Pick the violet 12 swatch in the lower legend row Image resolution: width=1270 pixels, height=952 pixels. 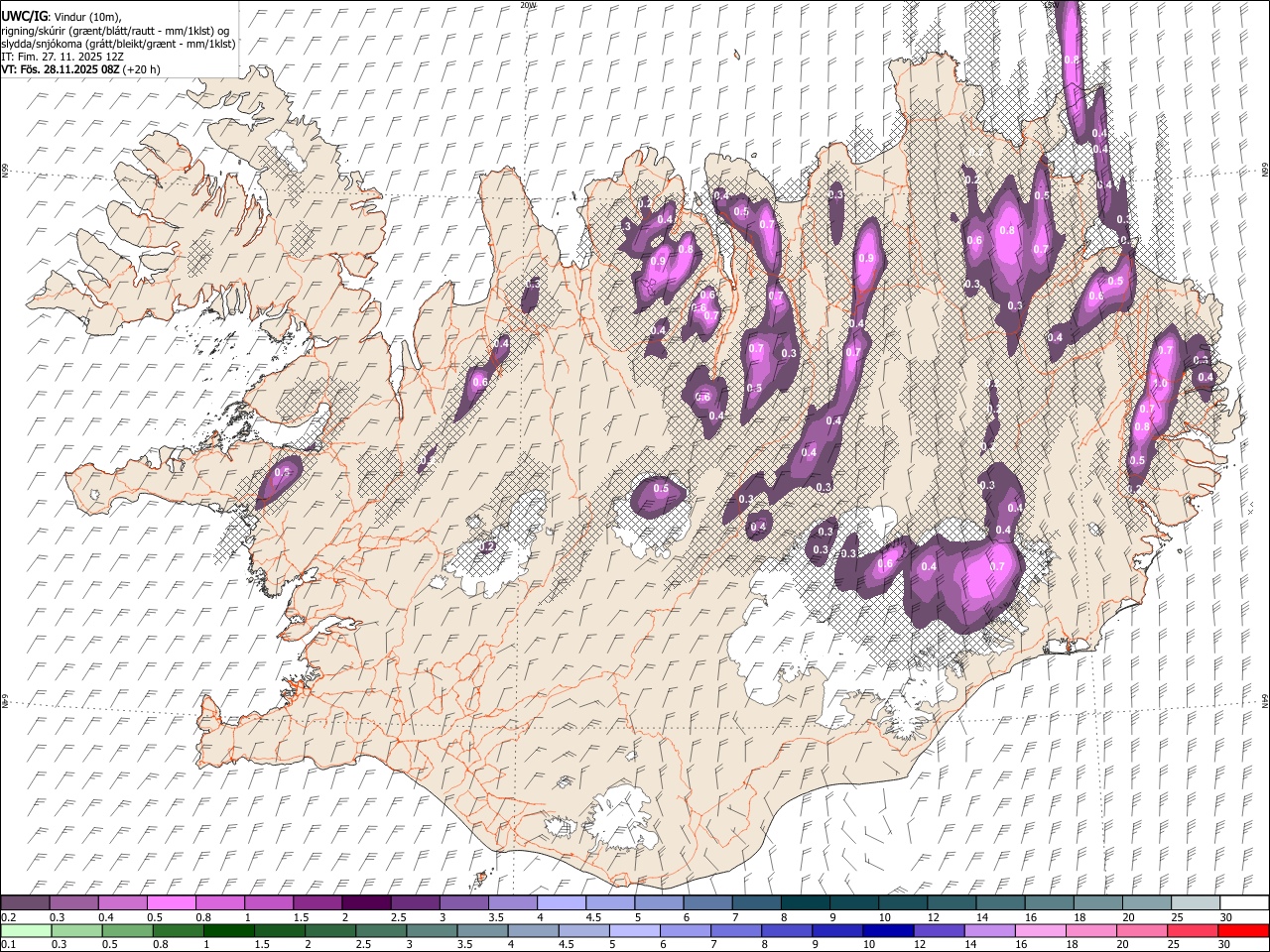[x=939, y=930]
